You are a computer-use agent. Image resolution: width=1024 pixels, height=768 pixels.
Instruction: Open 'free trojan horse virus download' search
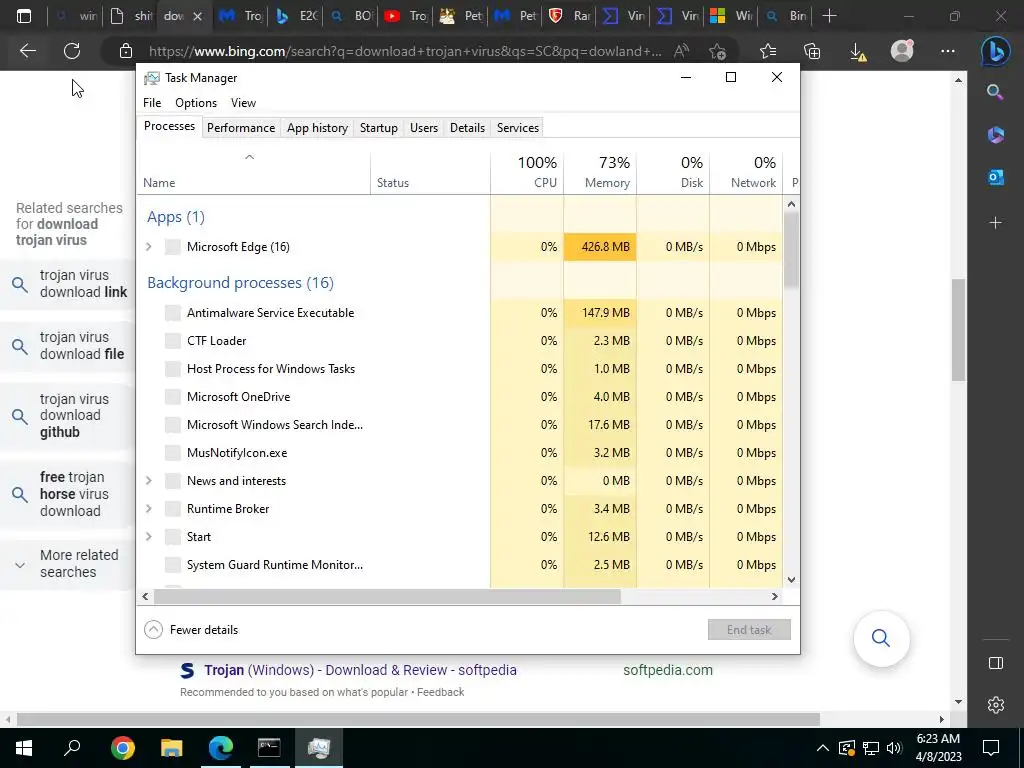[x=69, y=494]
